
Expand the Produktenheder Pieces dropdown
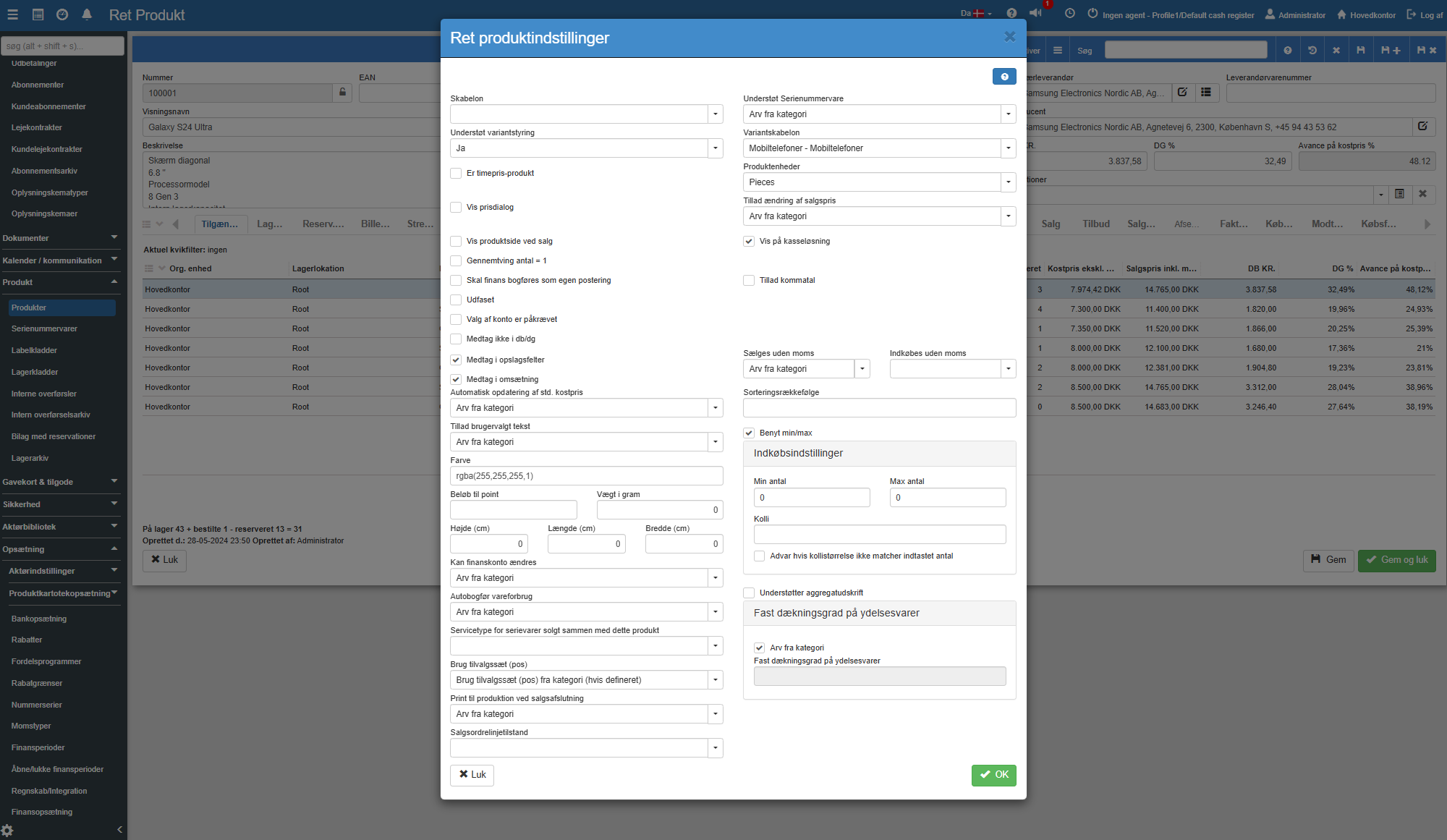pyautogui.click(x=1008, y=182)
